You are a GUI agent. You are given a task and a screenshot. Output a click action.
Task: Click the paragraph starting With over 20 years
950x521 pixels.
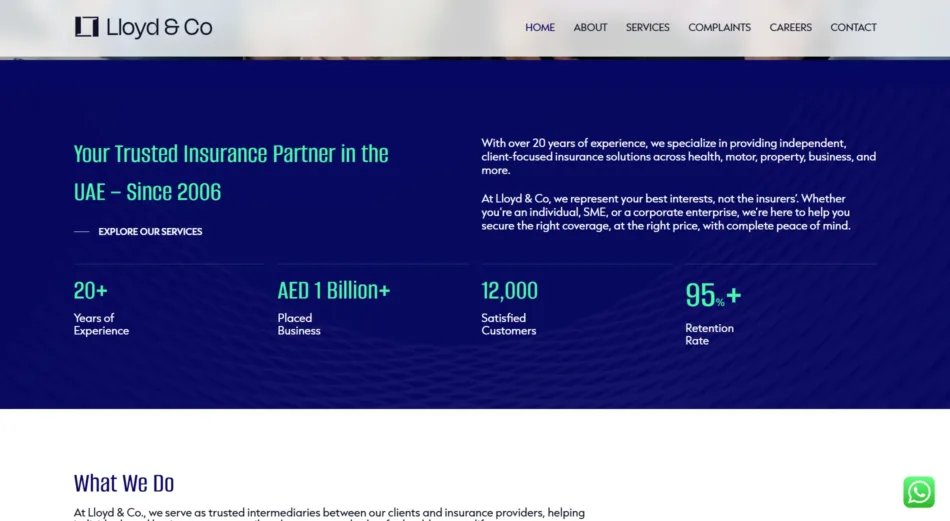[678, 157]
